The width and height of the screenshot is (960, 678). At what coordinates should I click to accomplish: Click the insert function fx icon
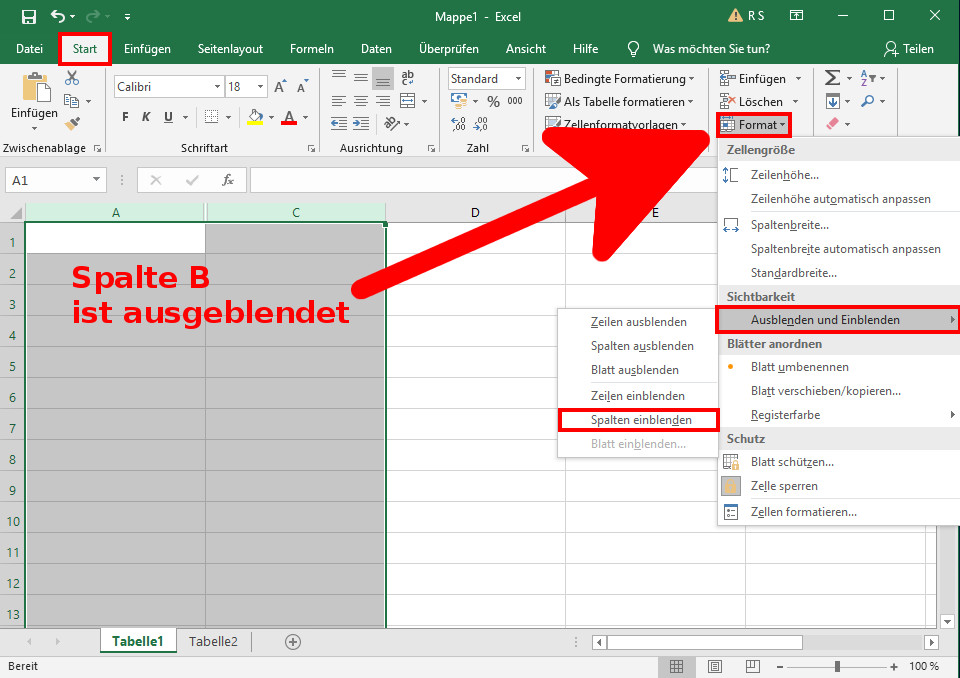point(228,181)
